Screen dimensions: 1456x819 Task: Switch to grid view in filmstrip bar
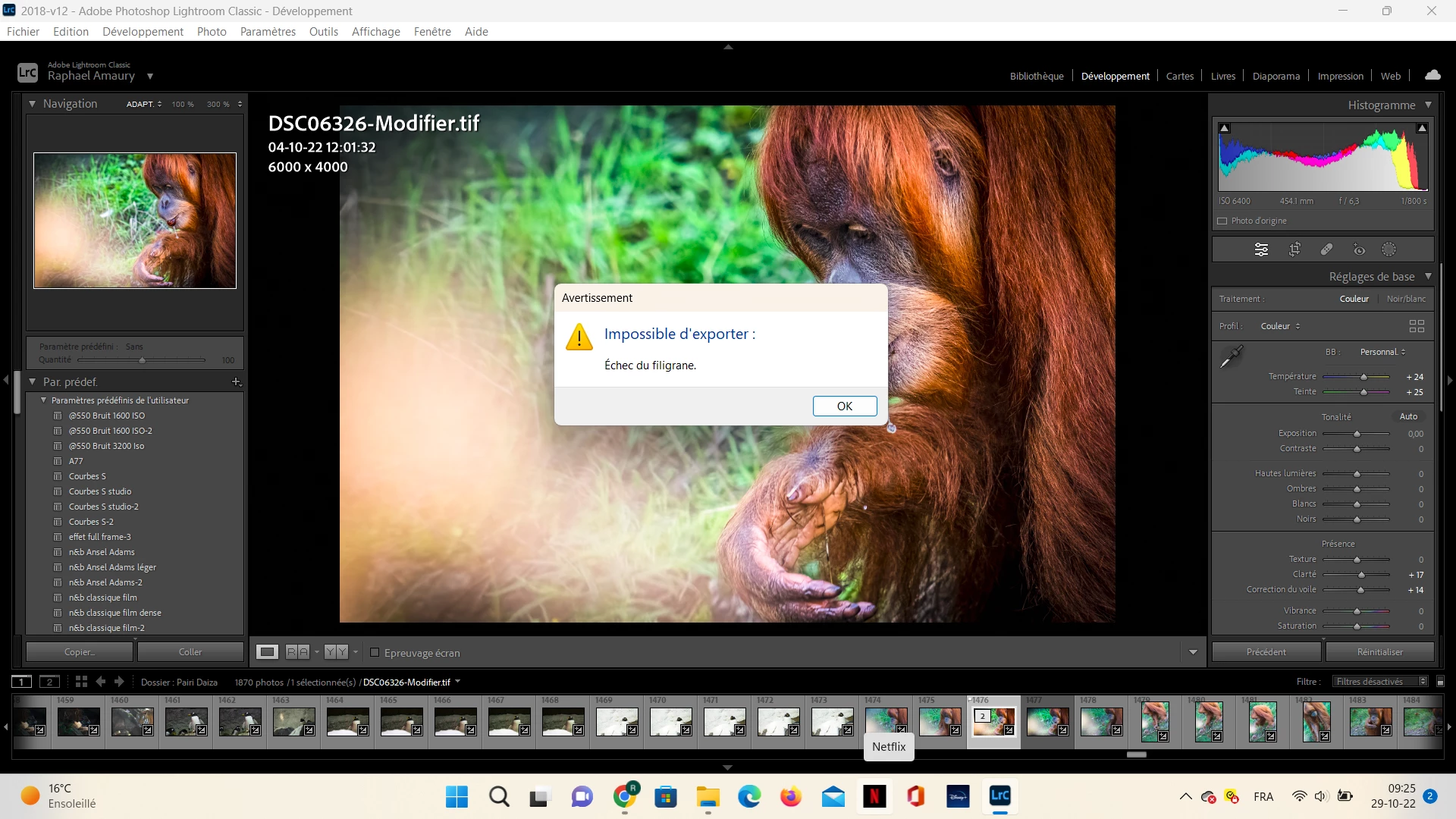[x=81, y=682]
